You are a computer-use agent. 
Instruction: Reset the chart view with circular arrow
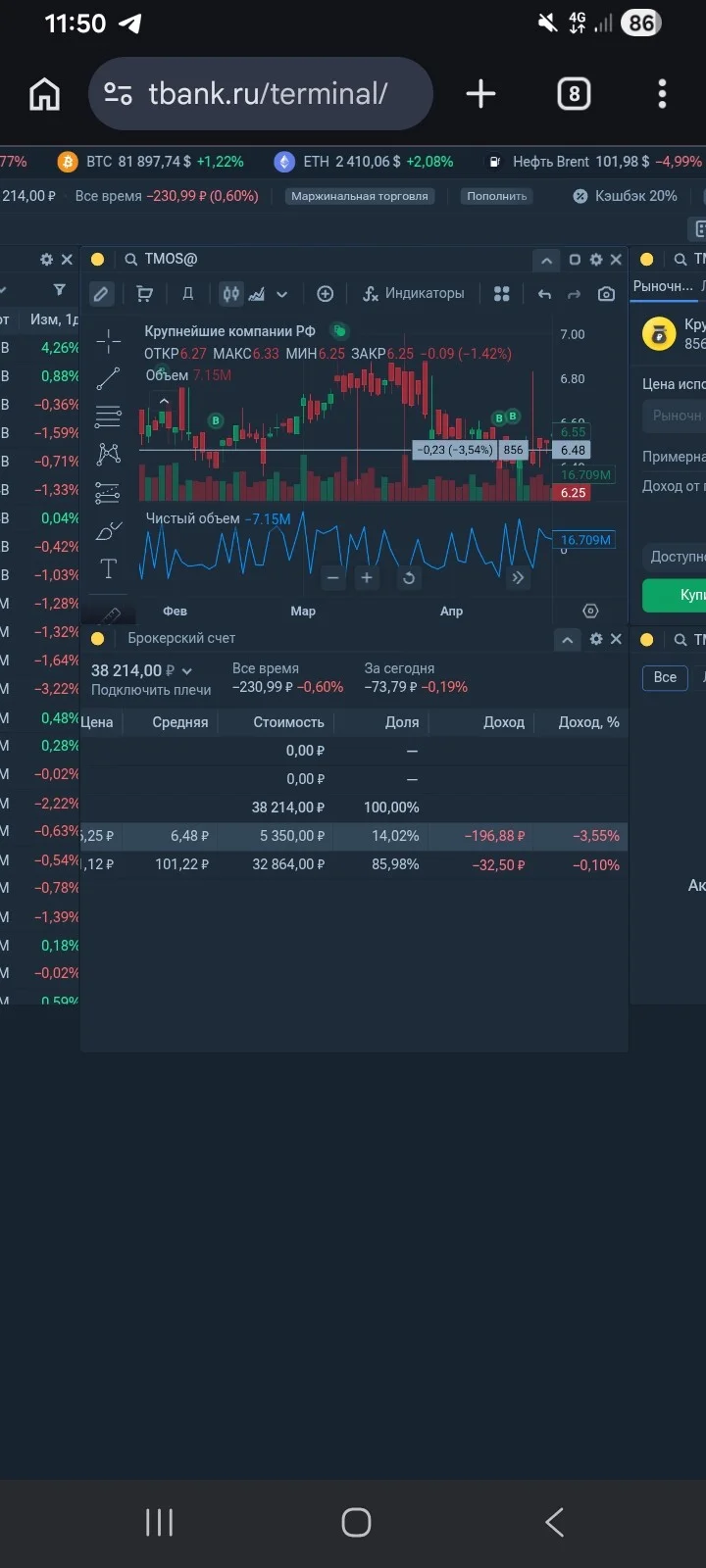point(409,578)
